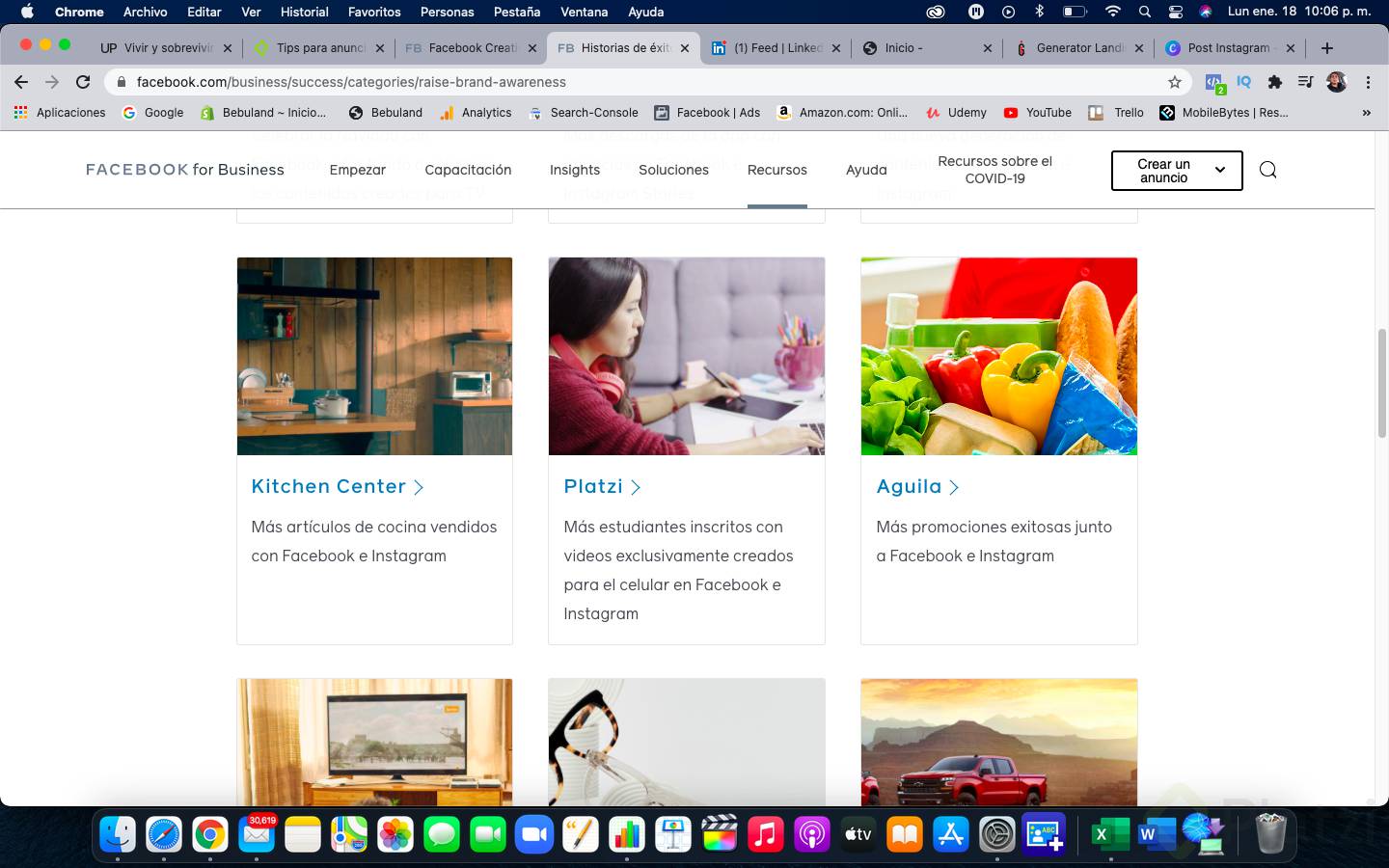Go forward with the forward arrow
The height and width of the screenshot is (868, 1389).
(52, 82)
